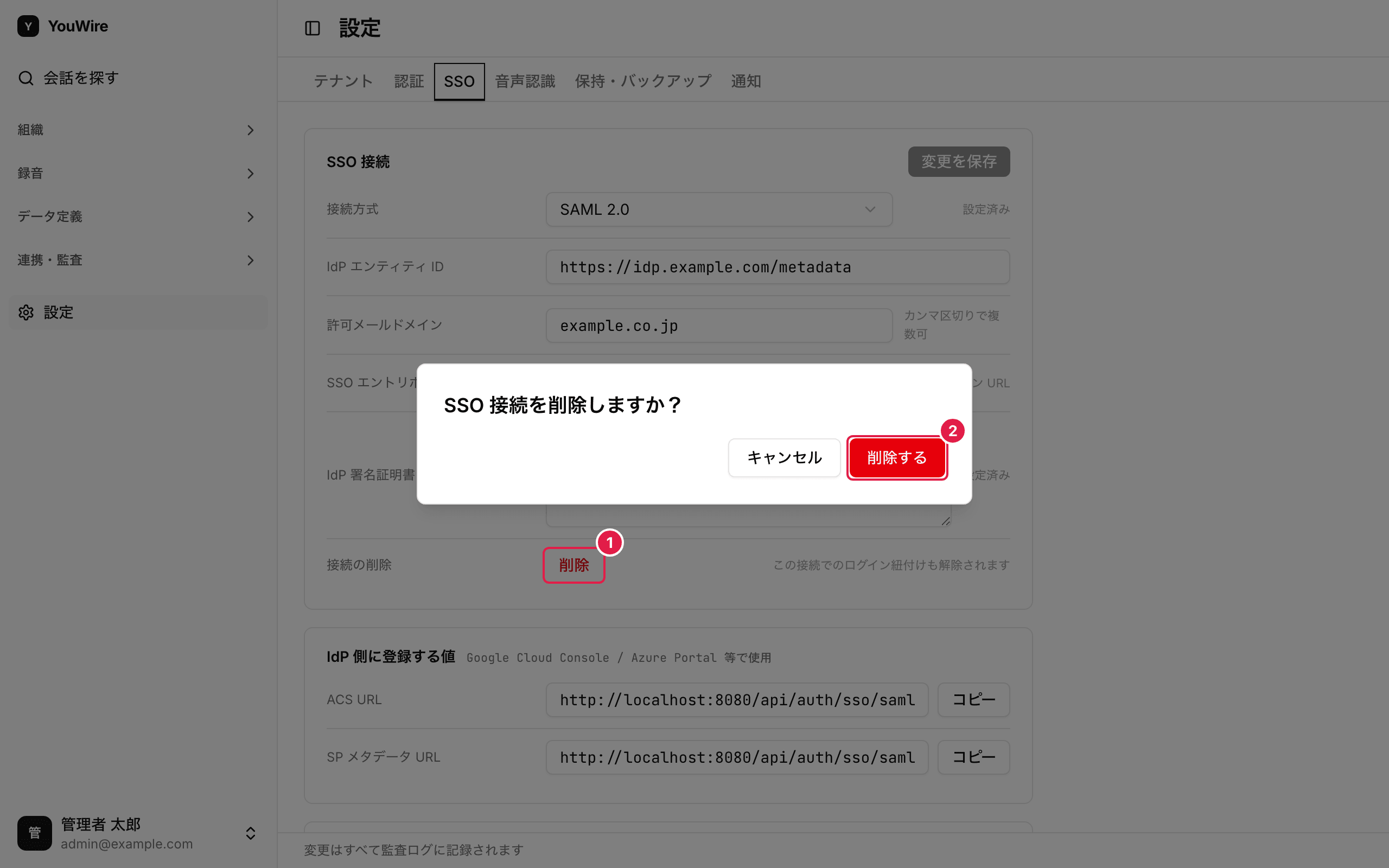Image resolution: width=1389 pixels, height=868 pixels.
Task: Click the Google Cloud Console / Azure Portal hint
Action: coord(619,658)
